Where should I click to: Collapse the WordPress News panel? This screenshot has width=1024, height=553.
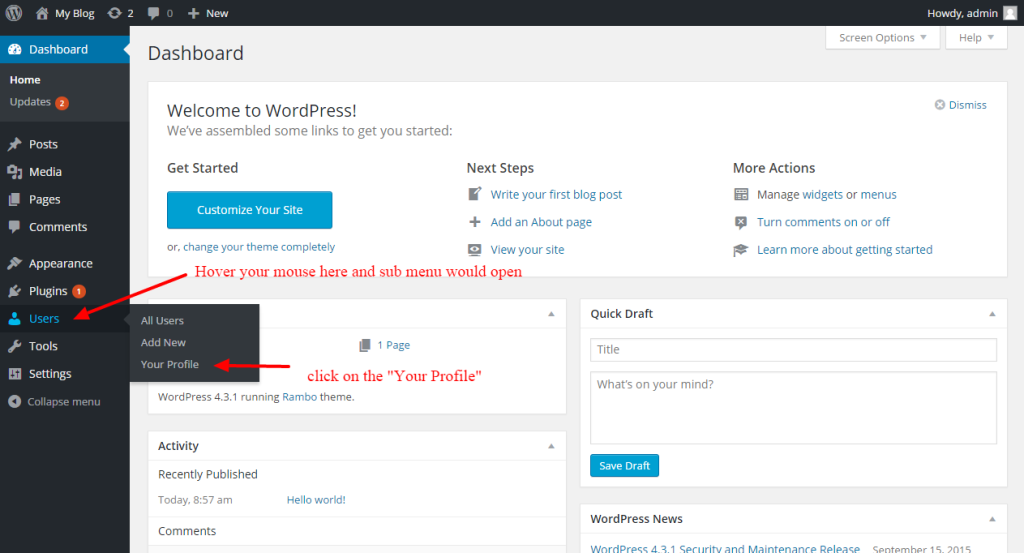tap(992, 519)
